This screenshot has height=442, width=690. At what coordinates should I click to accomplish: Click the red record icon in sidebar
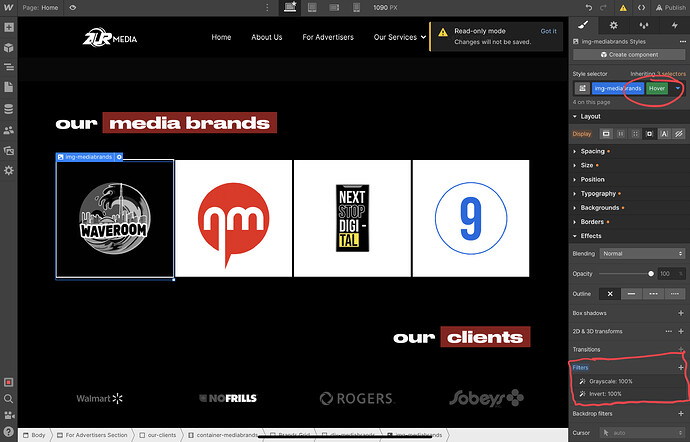pos(8,382)
